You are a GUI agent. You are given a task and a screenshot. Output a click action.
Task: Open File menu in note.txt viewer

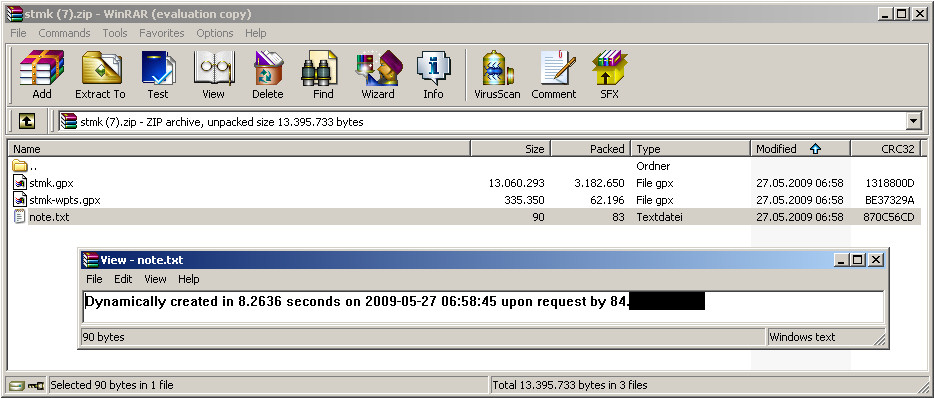click(x=94, y=279)
